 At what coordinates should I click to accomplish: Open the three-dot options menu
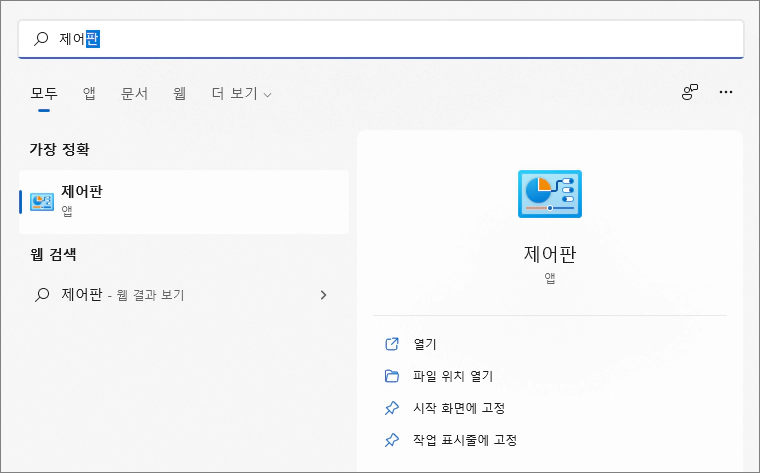pyautogui.click(x=726, y=92)
